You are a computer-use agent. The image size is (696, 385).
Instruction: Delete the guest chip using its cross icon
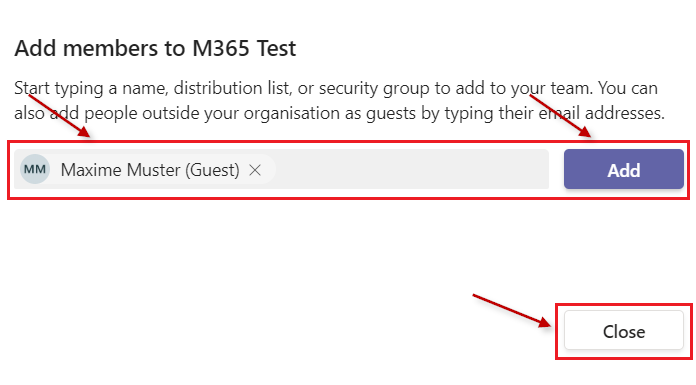tap(255, 170)
